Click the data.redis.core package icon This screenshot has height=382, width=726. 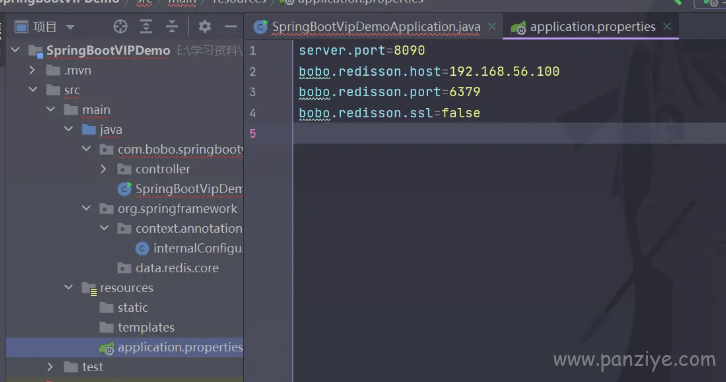124,268
